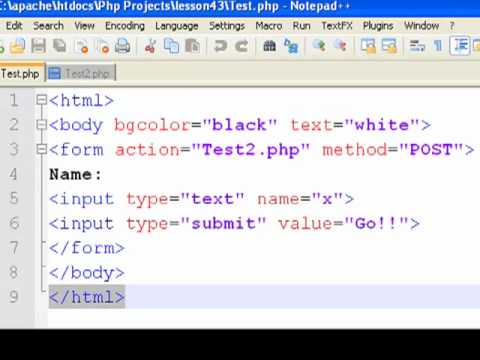Click the save icon on Test2.php tab
480x360 pixels.
click(54, 73)
